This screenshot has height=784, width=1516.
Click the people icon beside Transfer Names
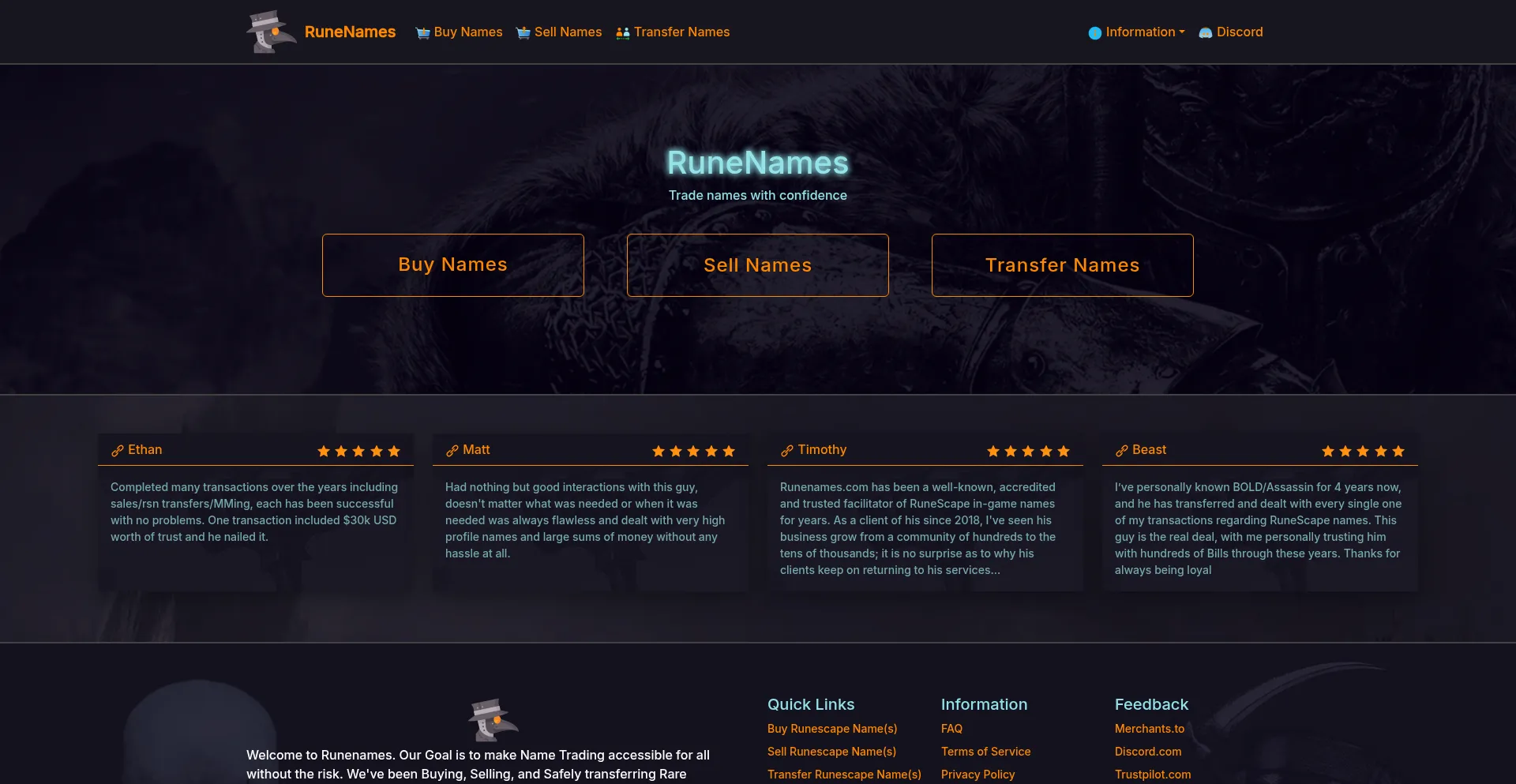622,32
